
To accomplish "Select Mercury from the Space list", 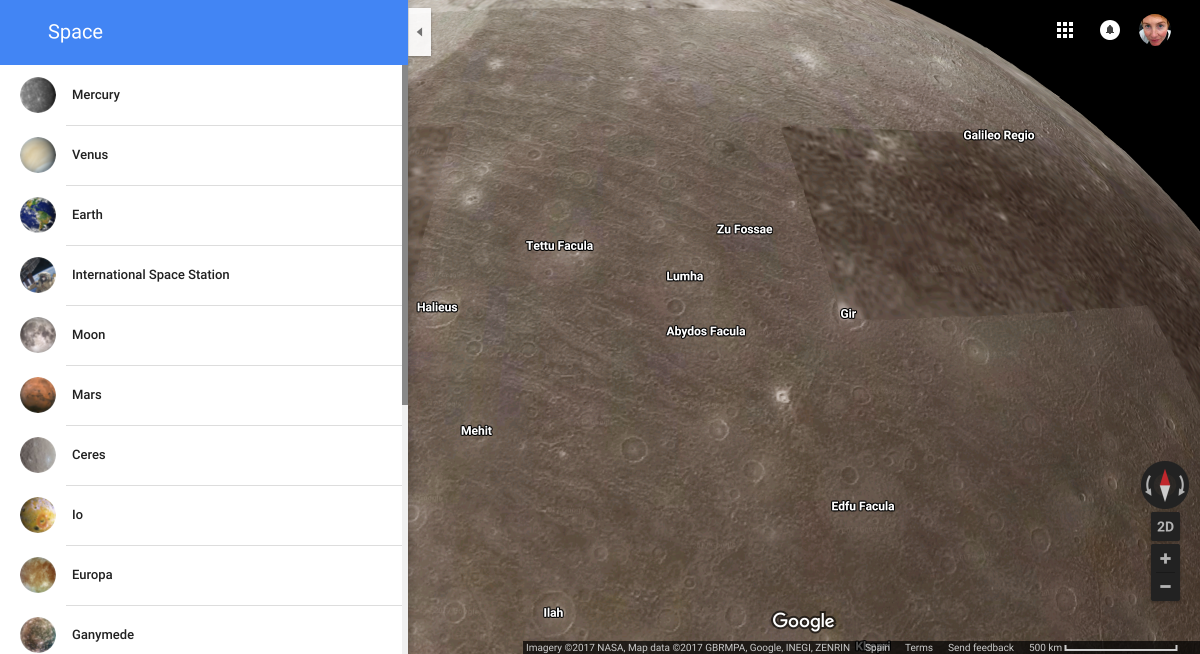I will [x=96, y=95].
